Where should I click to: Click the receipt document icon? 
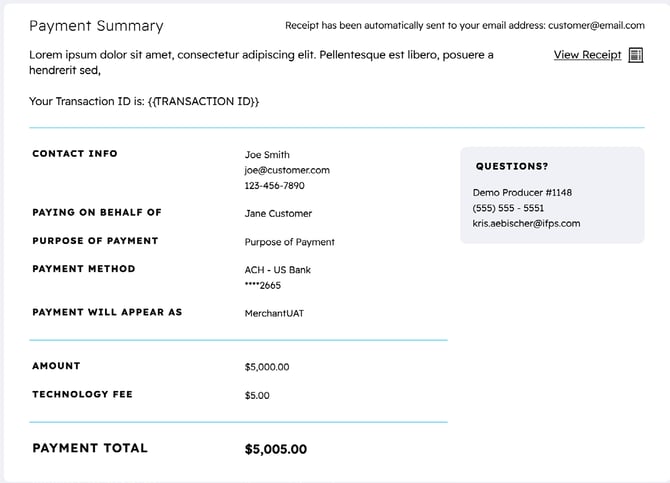[636, 55]
